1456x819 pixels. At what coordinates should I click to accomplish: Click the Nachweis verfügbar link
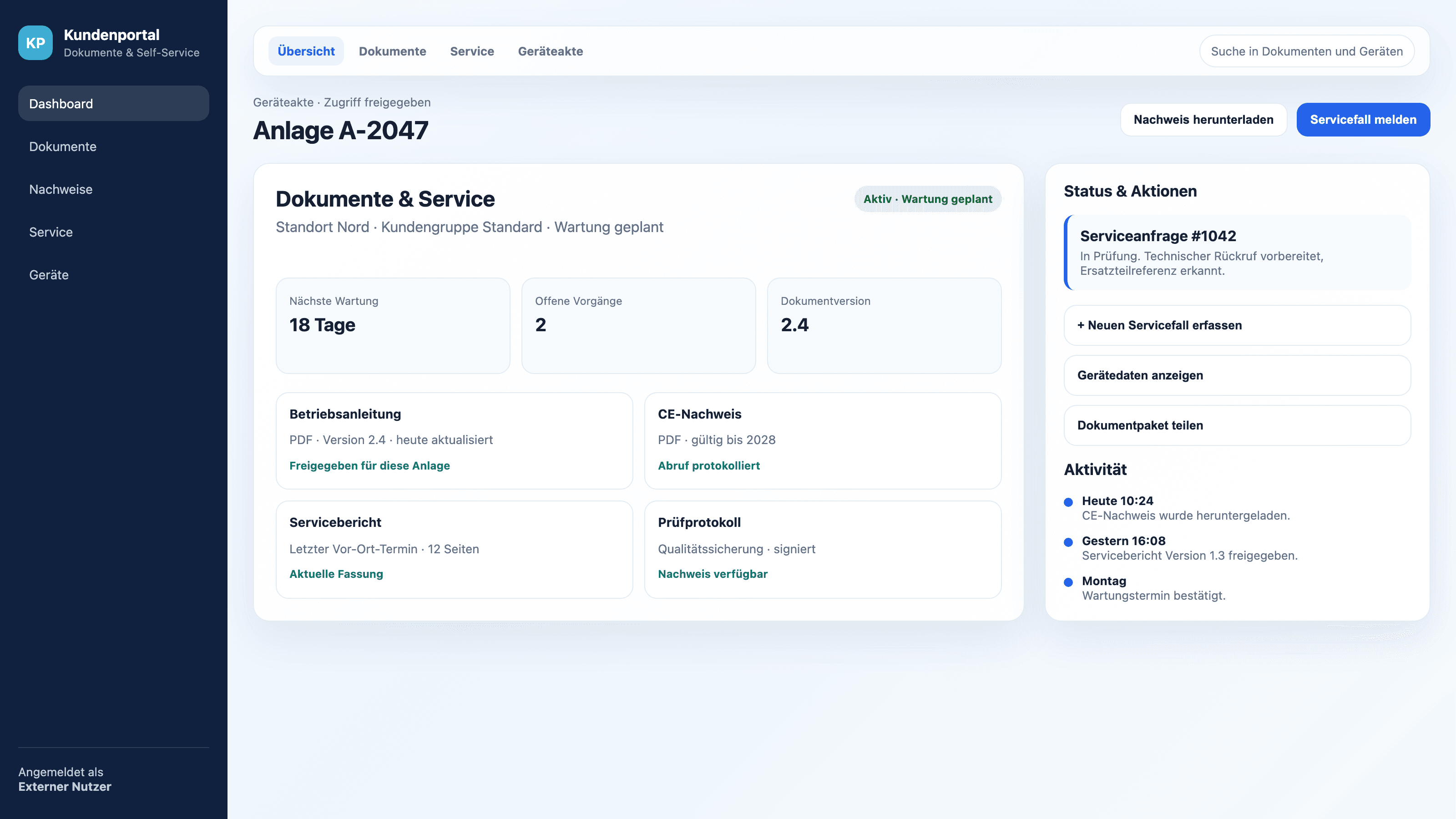713,574
